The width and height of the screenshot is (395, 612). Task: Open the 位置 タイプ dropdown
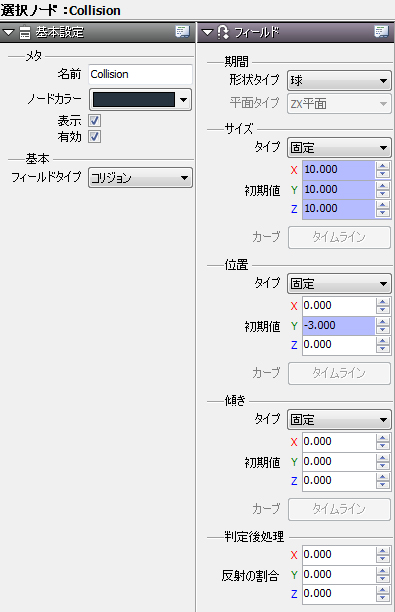339,283
